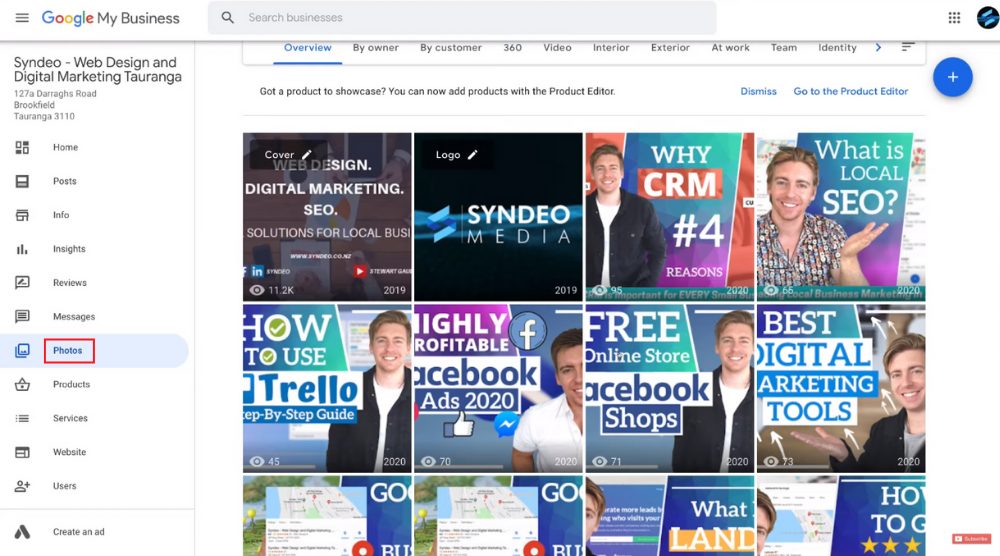Open the Best Digital Marketing Tools thumbnail
Screen dimensions: 1000x556
tap(841, 388)
